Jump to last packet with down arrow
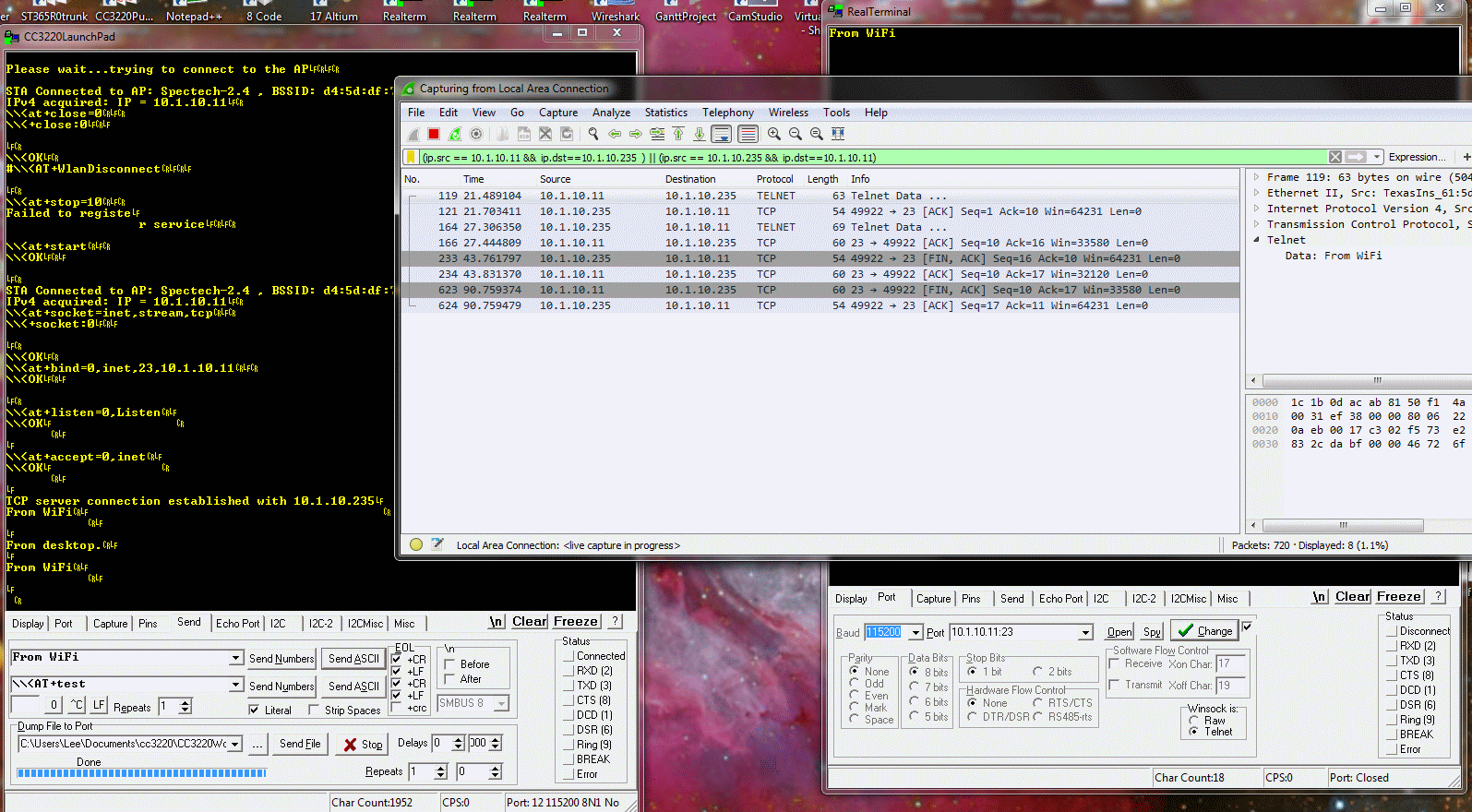Screen dimensions: 1472x812 [700, 134]
